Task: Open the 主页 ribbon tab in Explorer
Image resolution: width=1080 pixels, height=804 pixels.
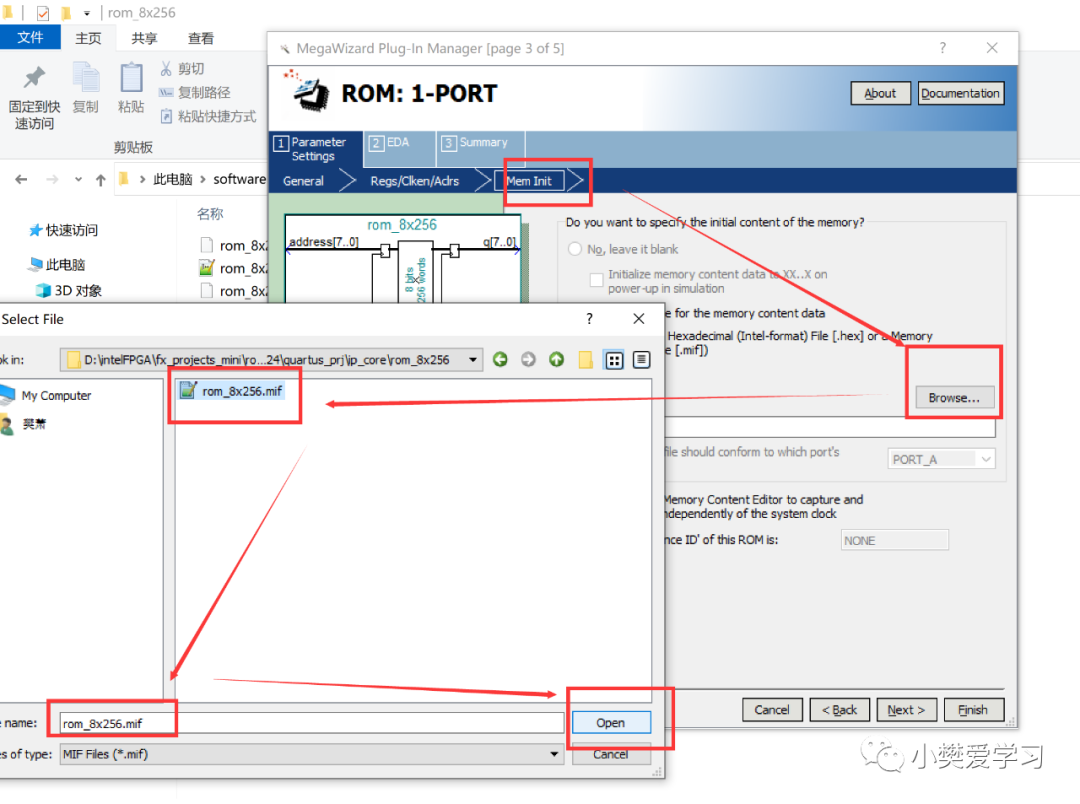Action: pyautogui.click(x=88, y=39)
